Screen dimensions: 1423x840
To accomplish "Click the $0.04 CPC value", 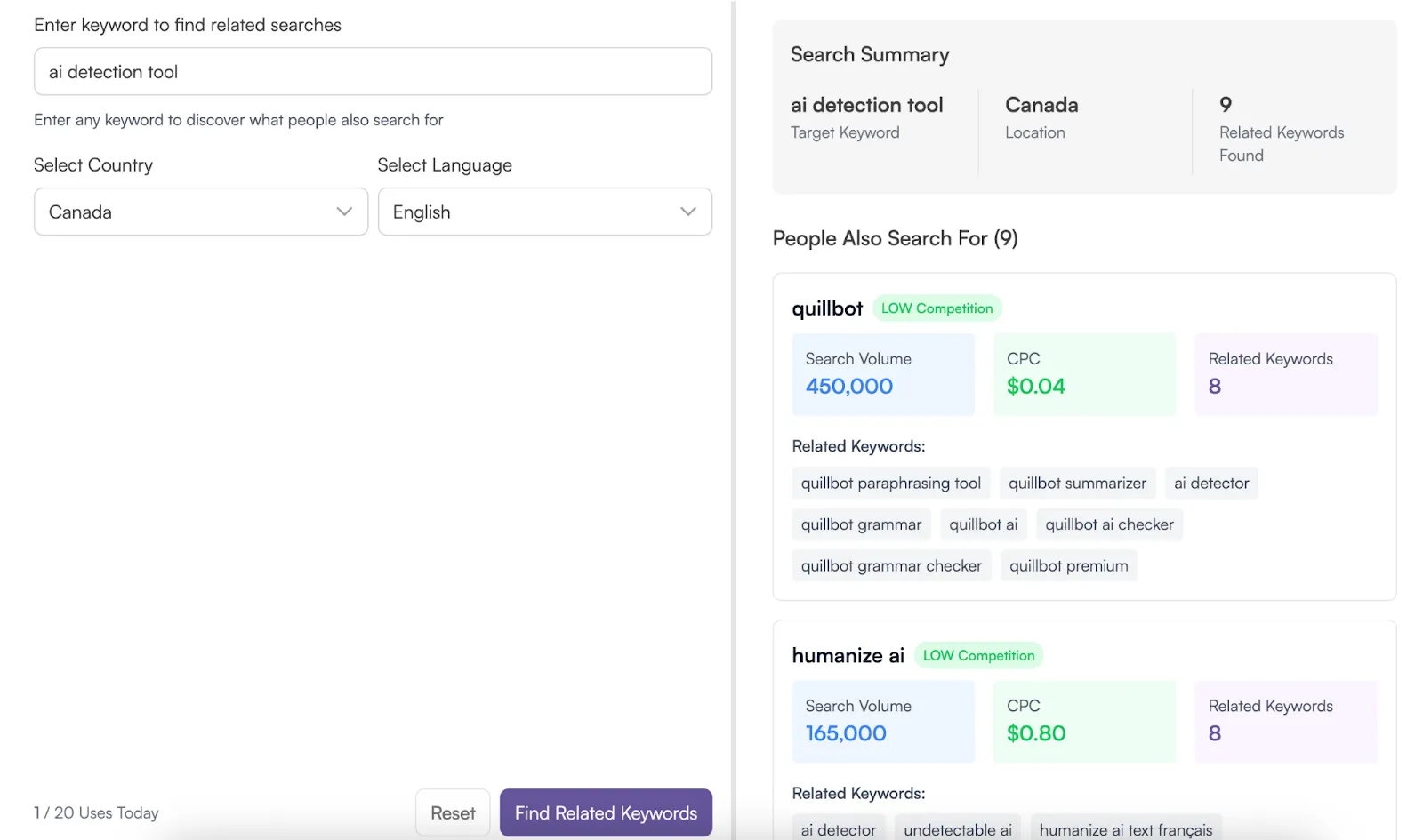I will point(1036,387).
